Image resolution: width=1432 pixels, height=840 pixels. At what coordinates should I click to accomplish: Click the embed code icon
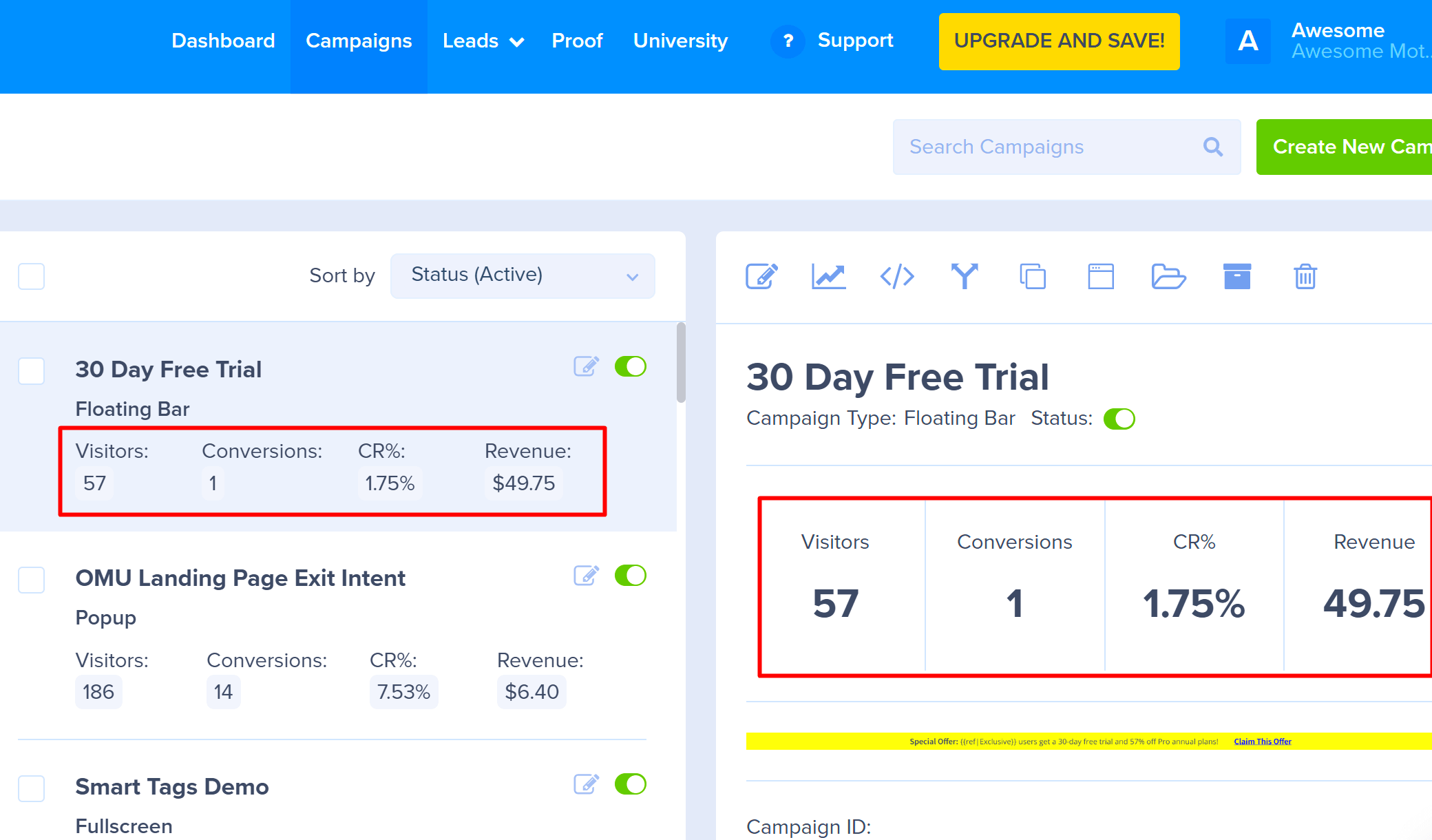897,277
